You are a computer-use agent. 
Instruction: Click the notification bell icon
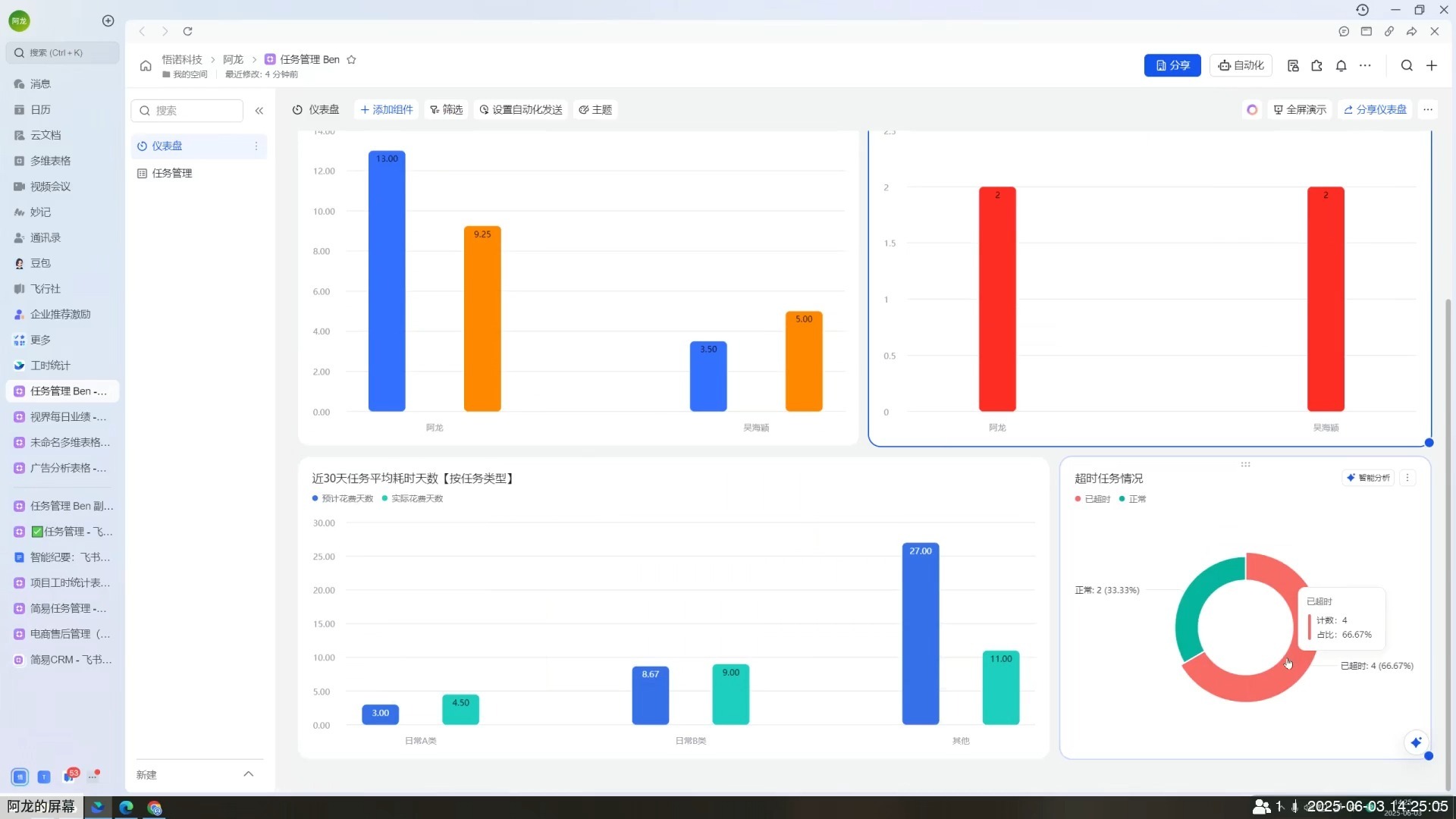(x=1341, y=66)
